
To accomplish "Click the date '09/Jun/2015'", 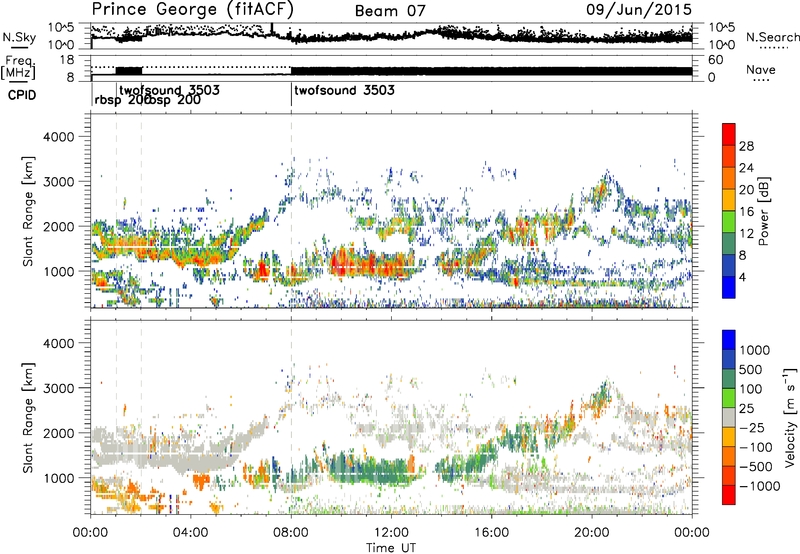I will click(x=639, y=9).
